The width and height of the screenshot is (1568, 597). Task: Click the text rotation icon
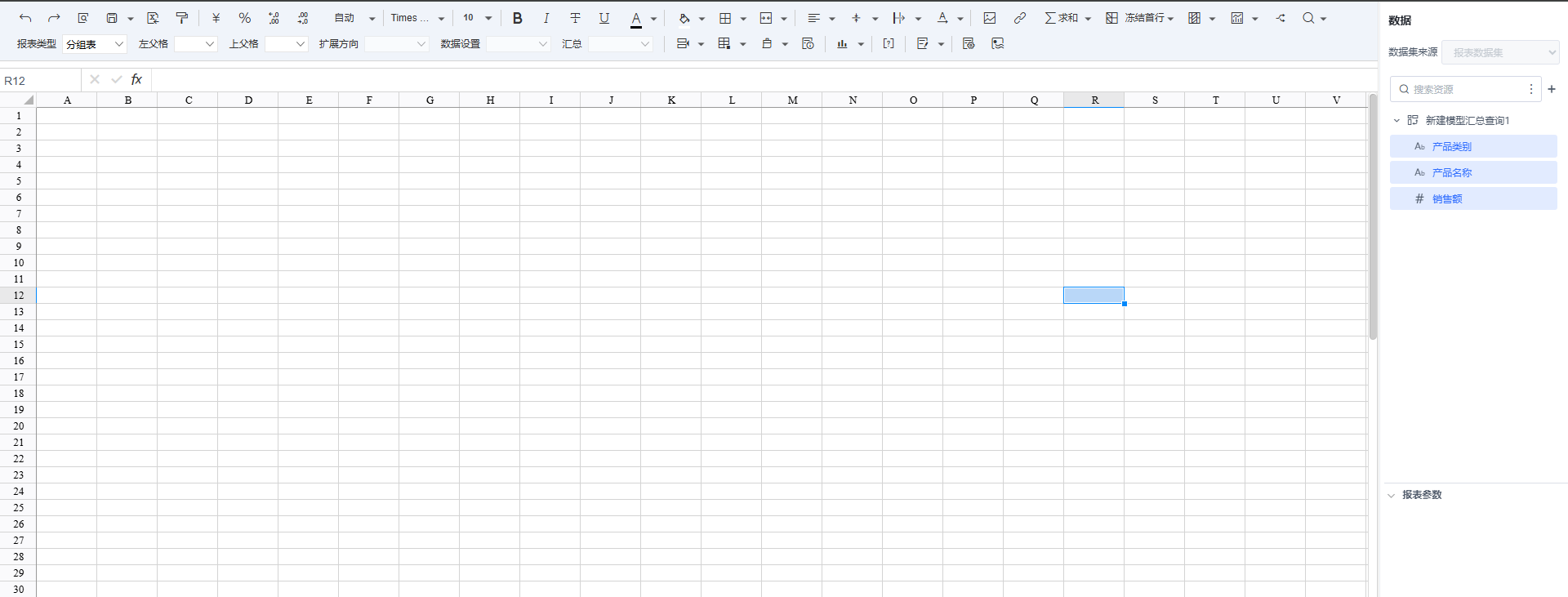coord(942,18)
